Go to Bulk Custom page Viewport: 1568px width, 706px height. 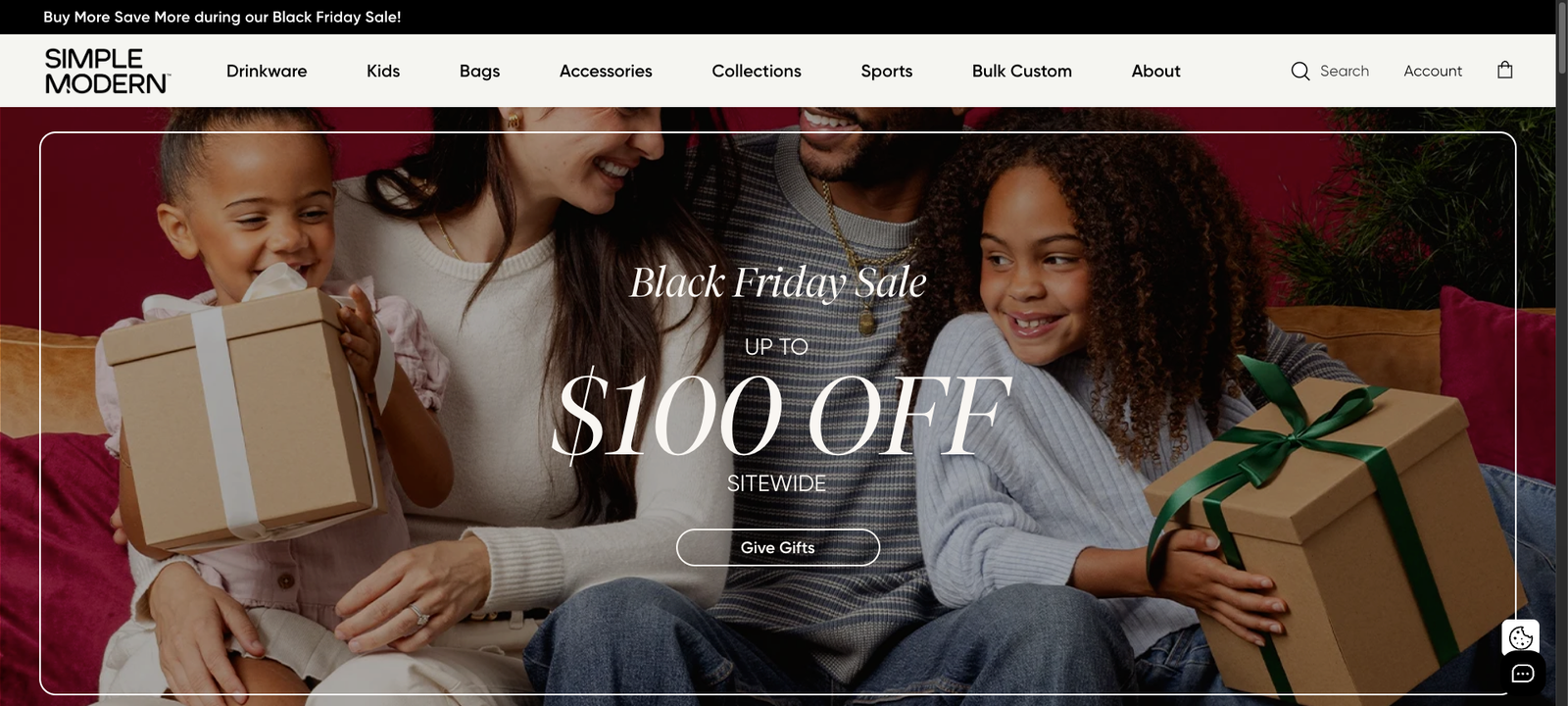[x=1022, y=71]
